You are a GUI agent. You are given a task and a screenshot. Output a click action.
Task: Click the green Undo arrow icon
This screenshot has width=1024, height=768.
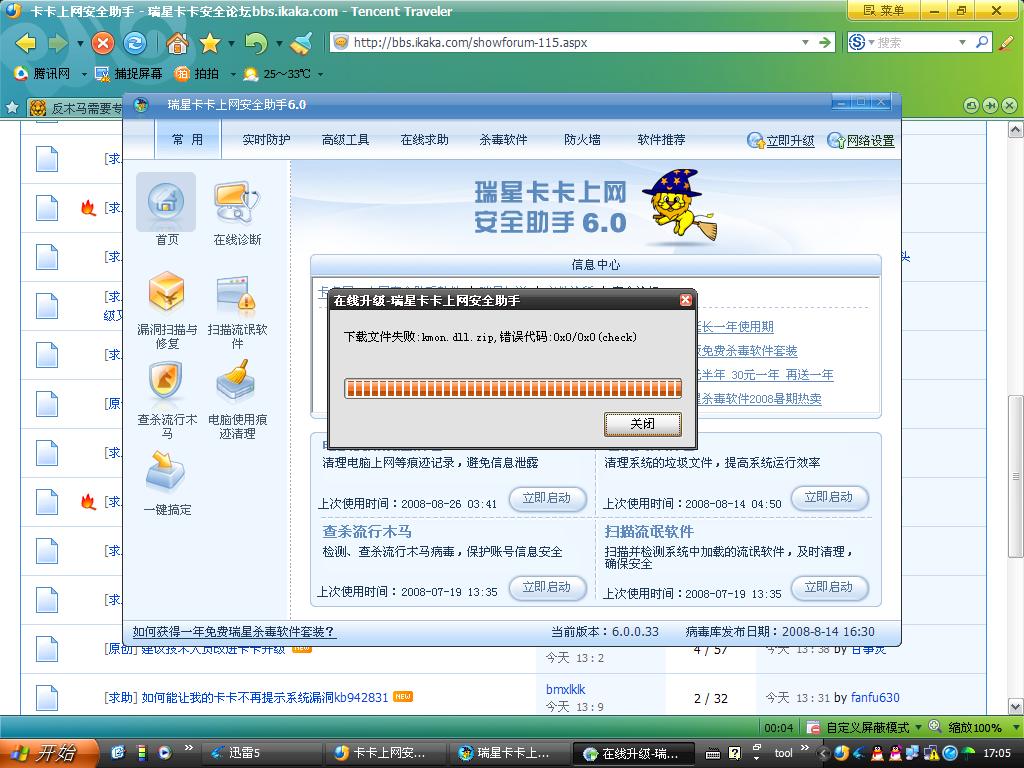256,44
